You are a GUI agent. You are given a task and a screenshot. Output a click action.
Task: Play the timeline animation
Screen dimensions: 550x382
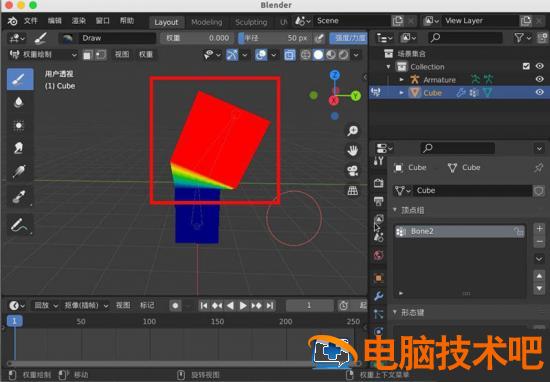(x=243, y=306)
